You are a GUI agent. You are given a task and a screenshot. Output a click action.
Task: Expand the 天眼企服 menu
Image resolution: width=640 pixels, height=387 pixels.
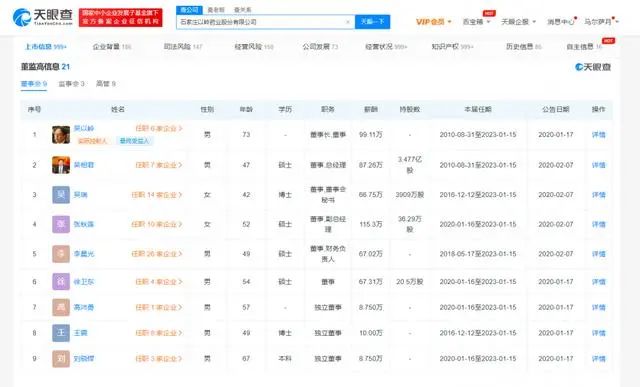click(x=518, y=22)
